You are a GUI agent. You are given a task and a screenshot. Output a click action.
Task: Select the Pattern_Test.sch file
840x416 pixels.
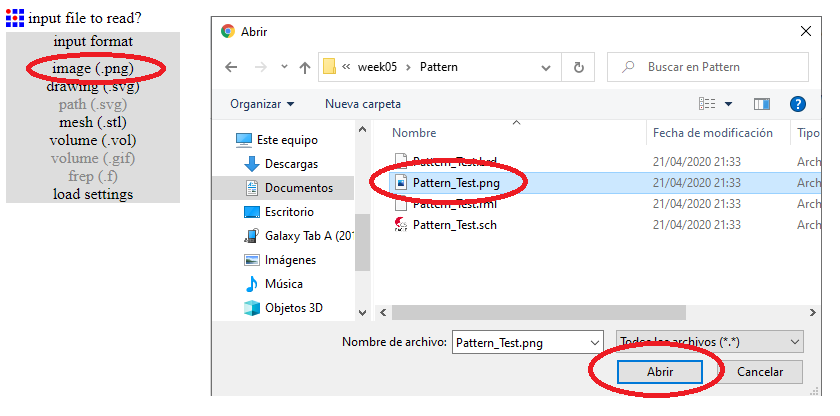[454, 225]
